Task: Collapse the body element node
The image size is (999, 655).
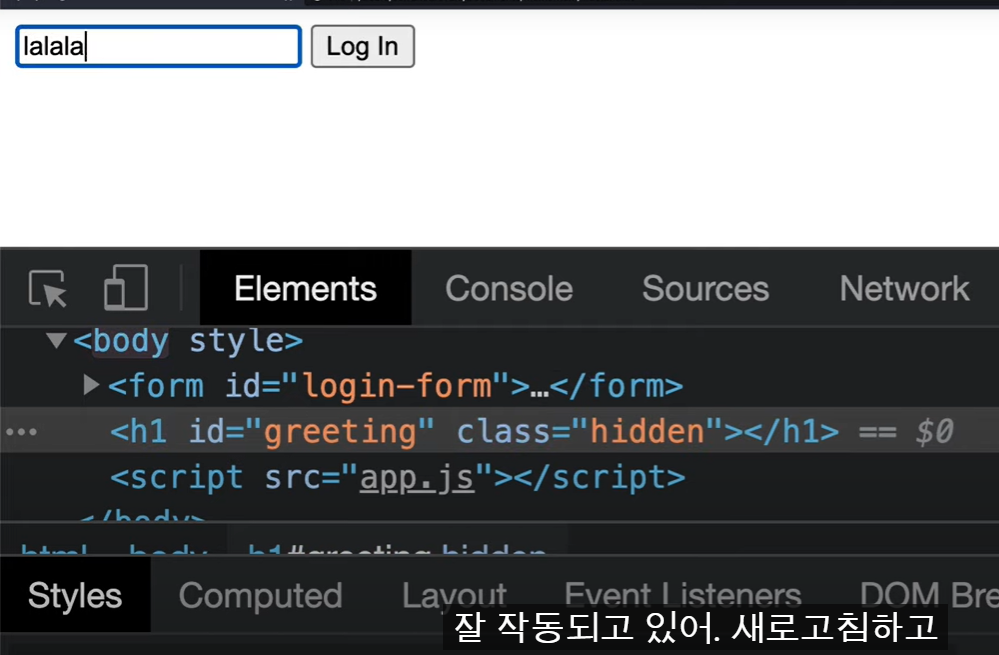Action: point(57,340)
